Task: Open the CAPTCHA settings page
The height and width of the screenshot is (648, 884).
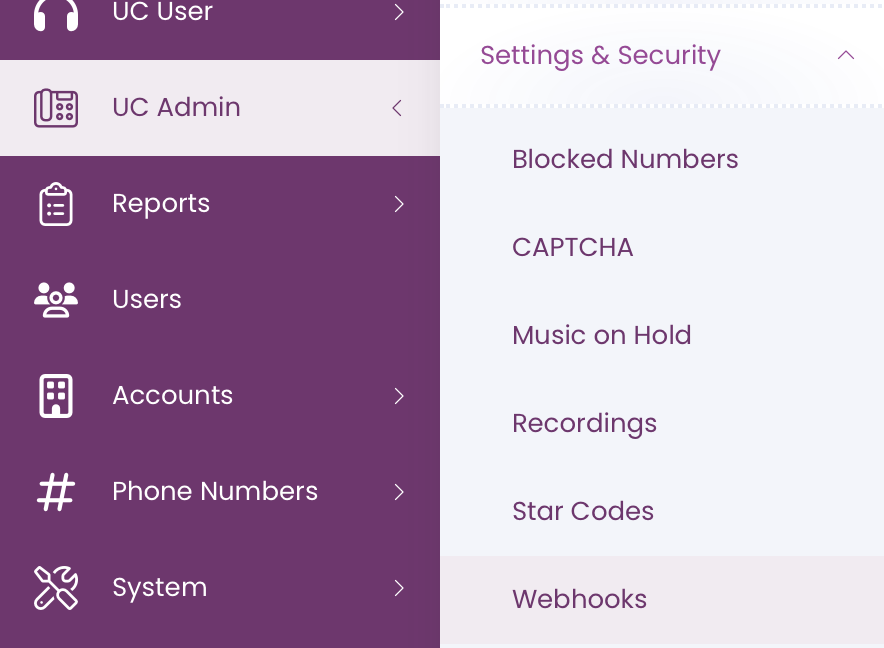Action: 573,247
